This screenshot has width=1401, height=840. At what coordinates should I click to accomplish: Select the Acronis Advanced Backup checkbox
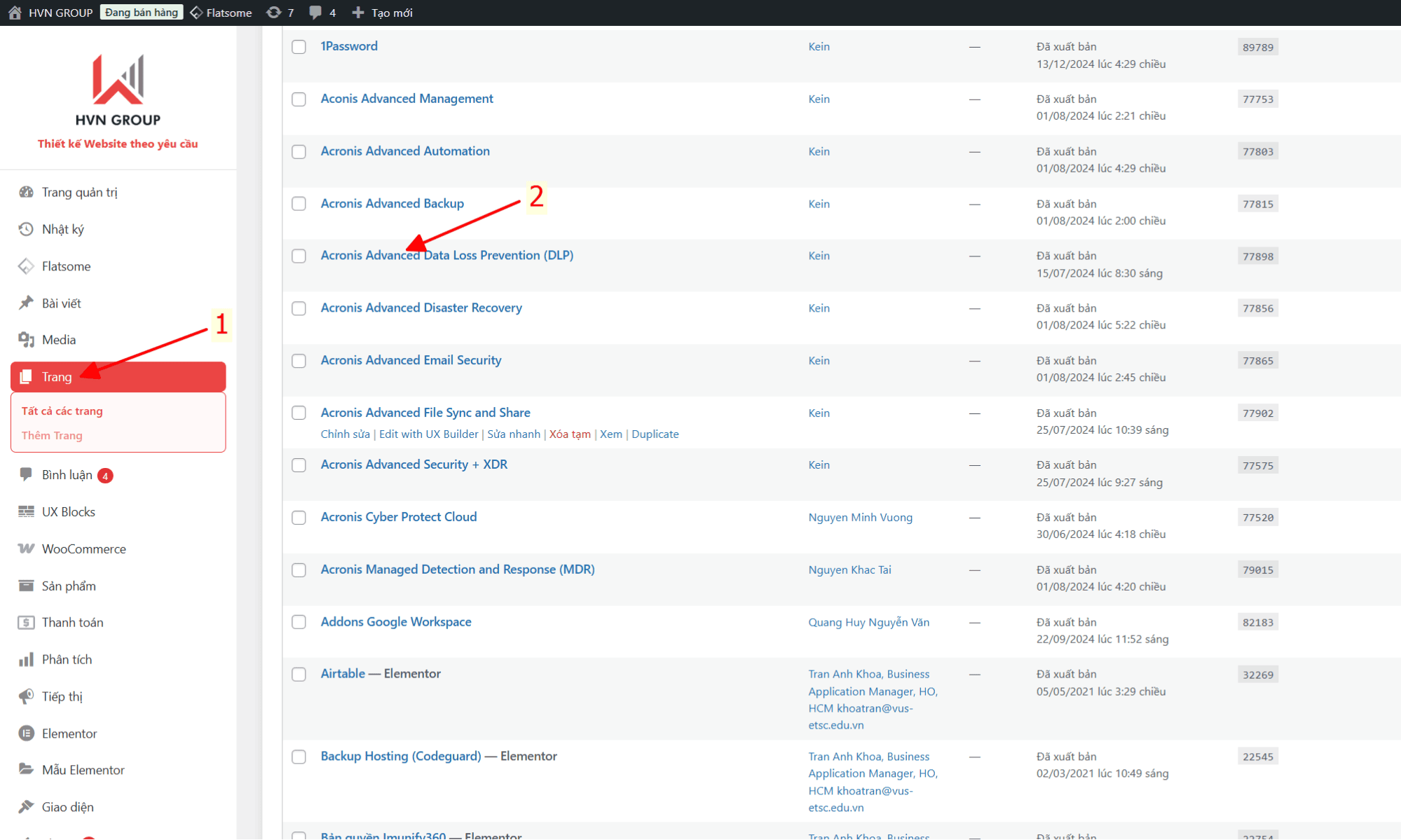(x=299, y=204)
